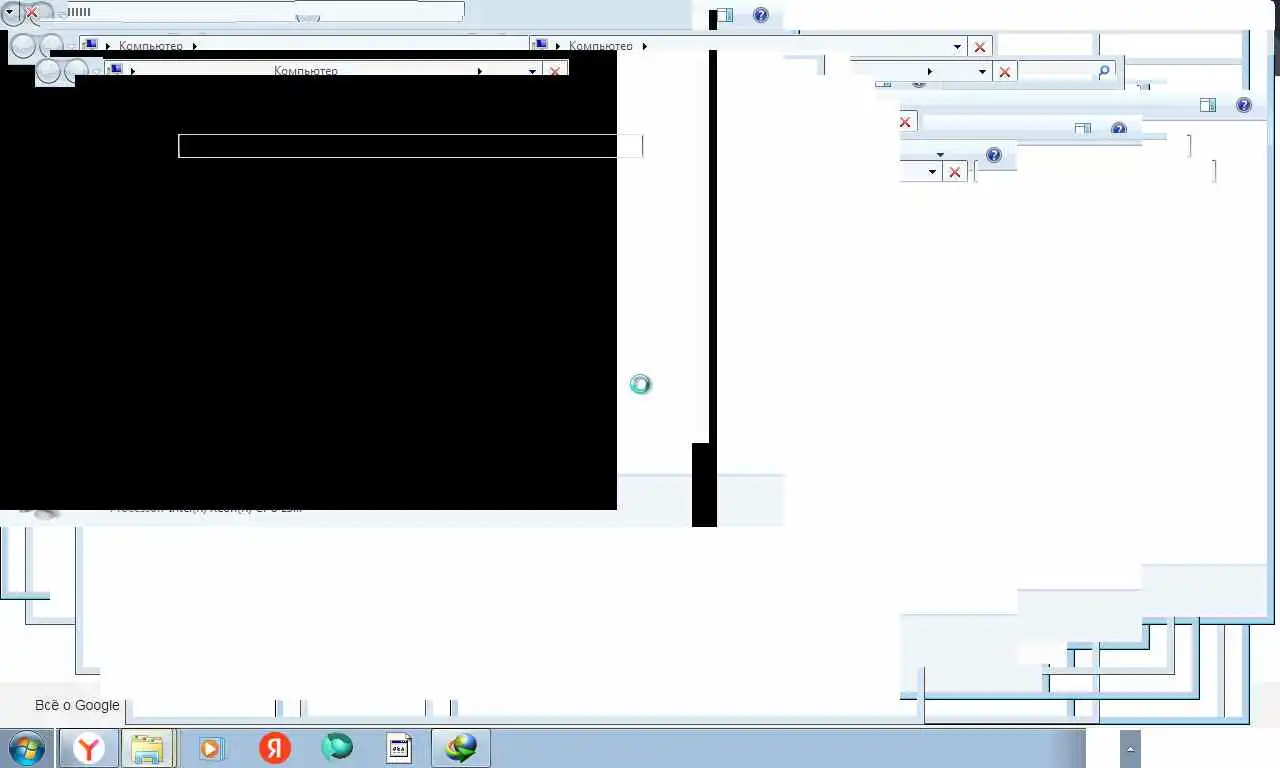The height and width of the screenshot is (768, 1280).
Task: Switch to Internet Download Manager taskbar button
Action: (461, 748)
